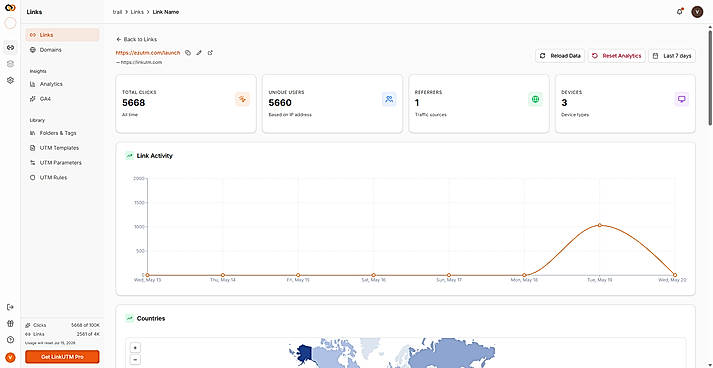Screen dimensions: 713x368
Task: Open Domains in the sidebar
Action: coord(62,50)
